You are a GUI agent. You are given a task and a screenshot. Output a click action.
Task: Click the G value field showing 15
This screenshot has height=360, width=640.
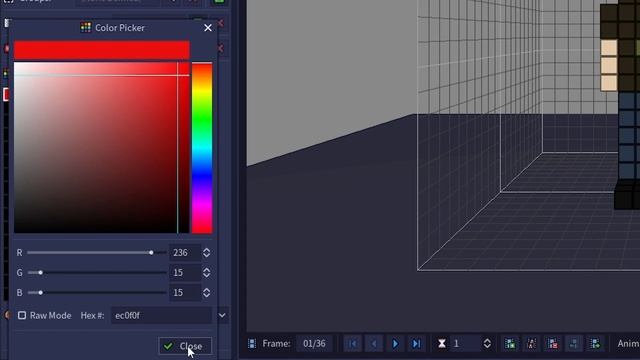pos(184,273)
